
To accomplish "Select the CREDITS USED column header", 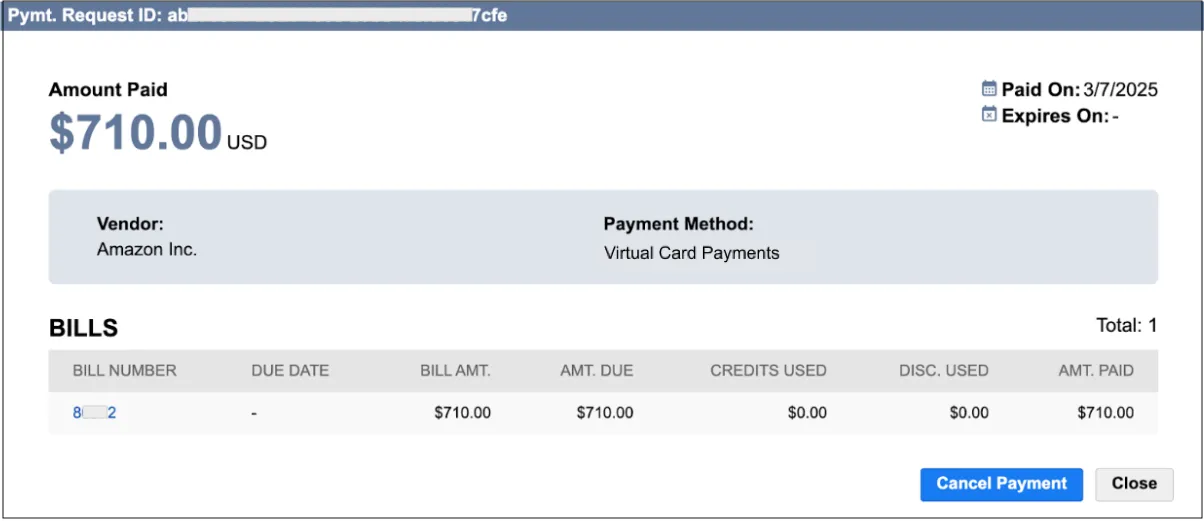I will click(768, 370).
